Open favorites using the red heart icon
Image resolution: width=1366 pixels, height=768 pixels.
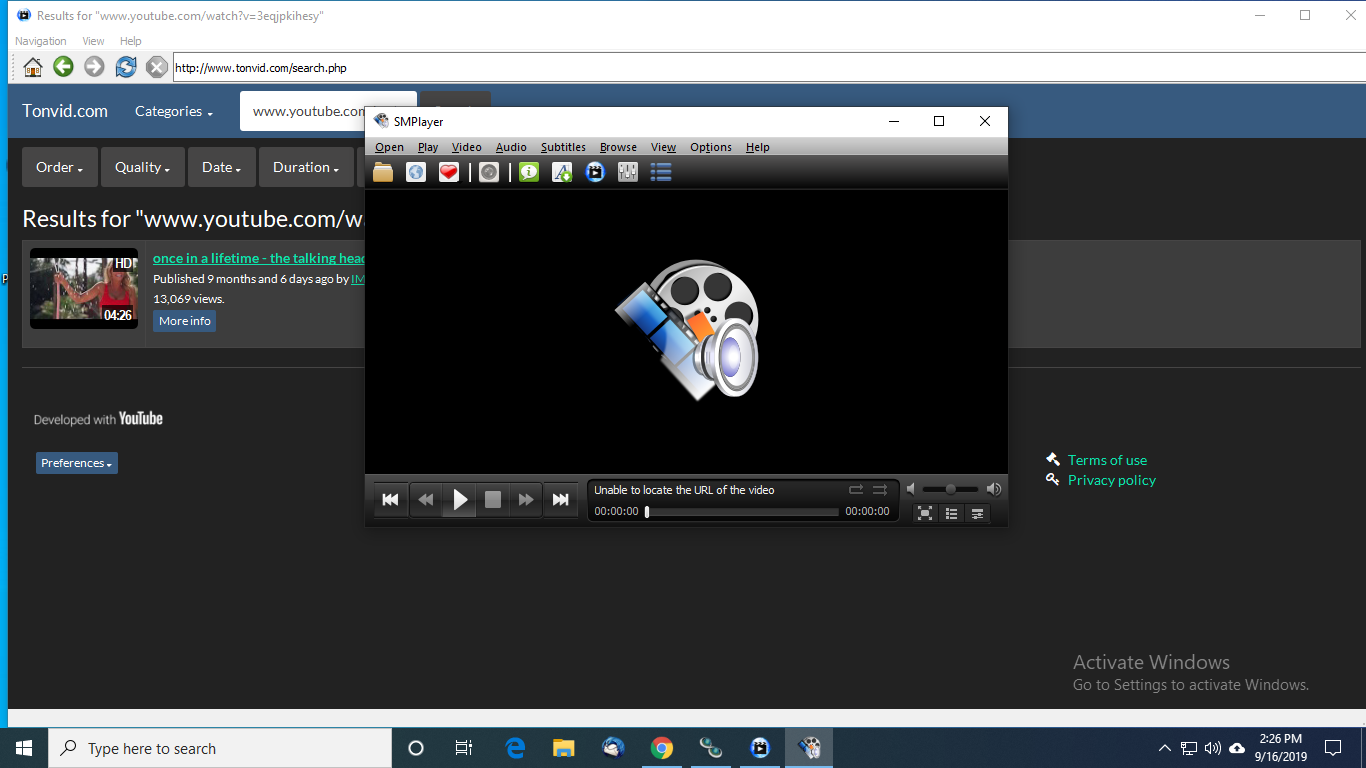[449, 172]
